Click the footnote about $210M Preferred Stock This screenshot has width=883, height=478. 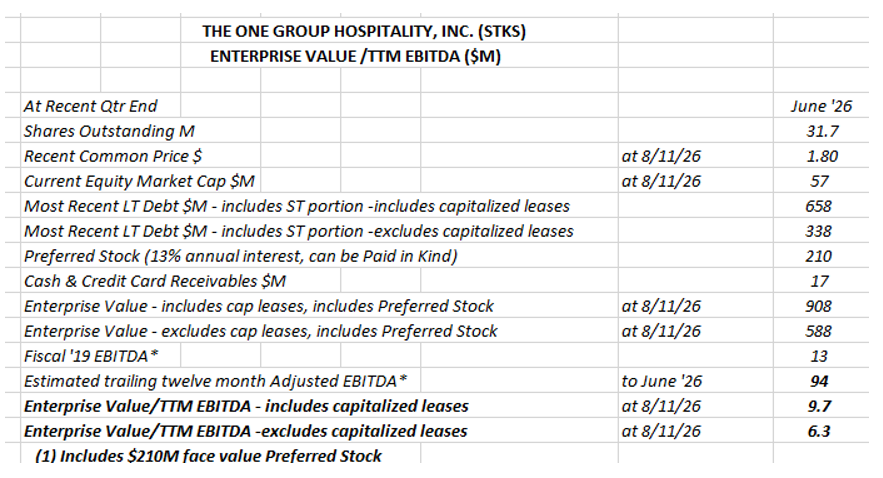coord(208,455)
